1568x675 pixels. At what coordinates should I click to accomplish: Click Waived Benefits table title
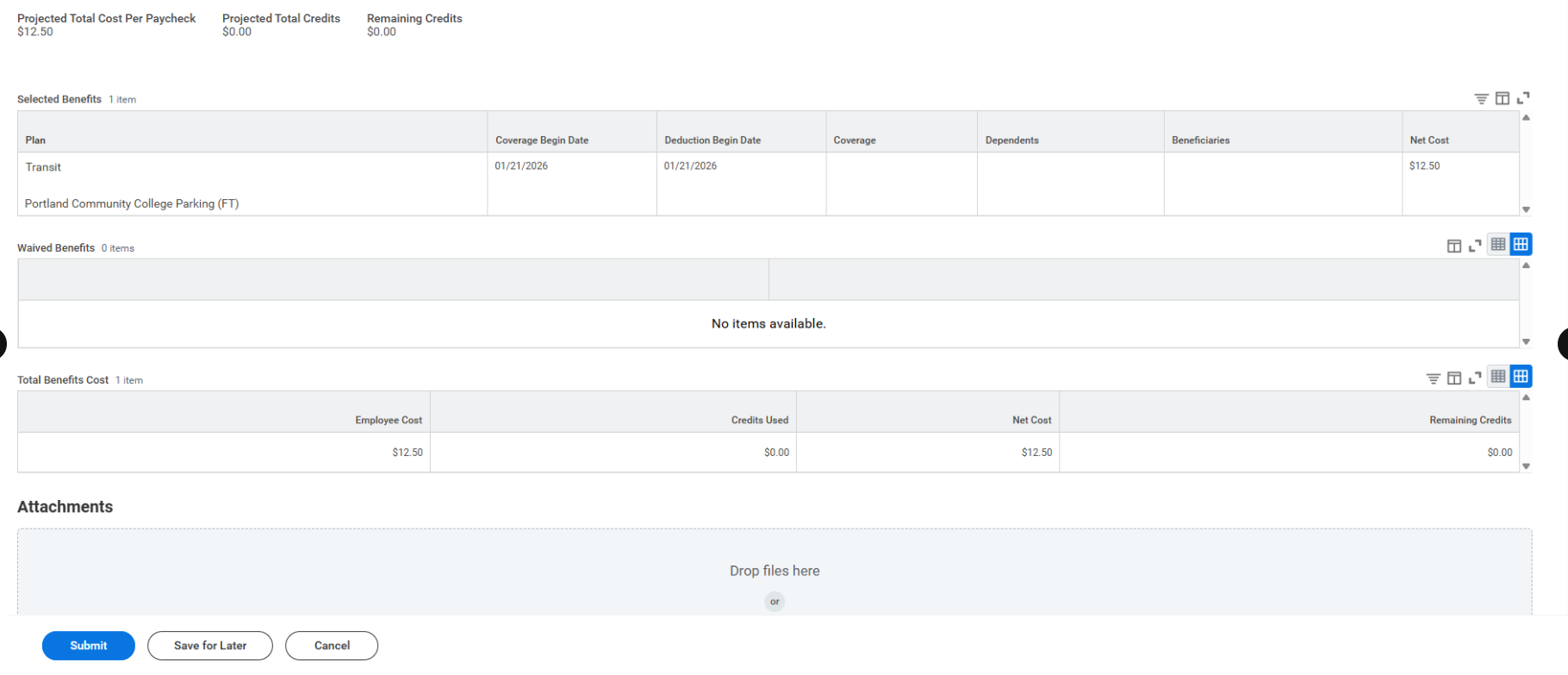(56, 247)
